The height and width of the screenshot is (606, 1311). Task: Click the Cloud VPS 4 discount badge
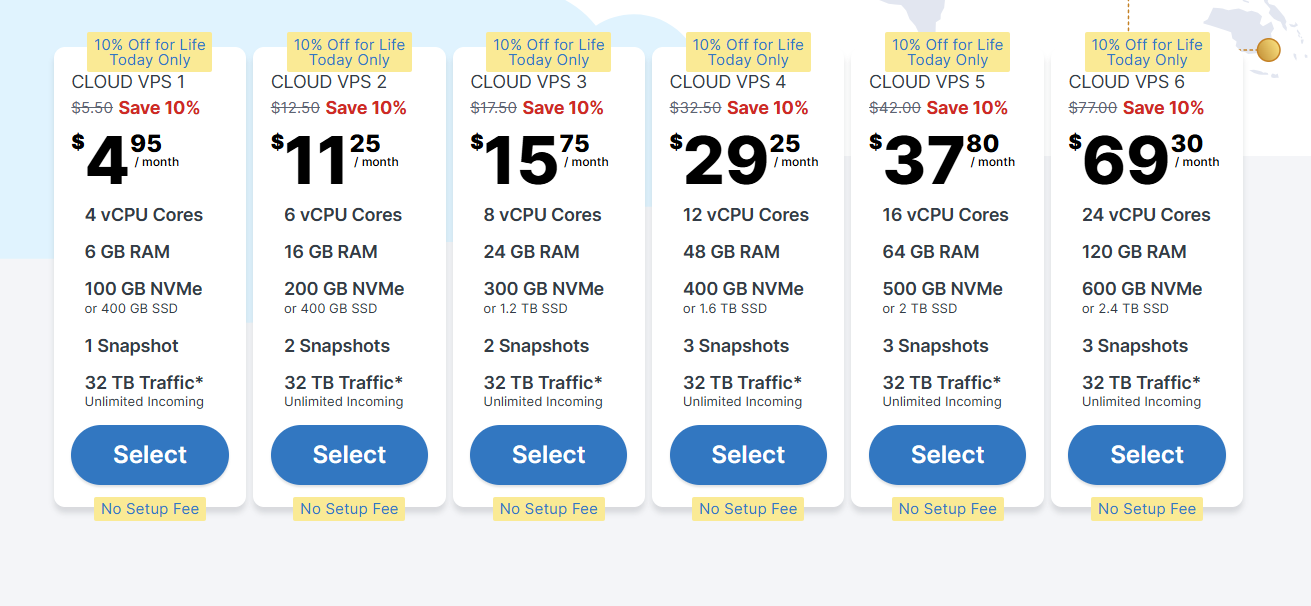pos(748,52)
